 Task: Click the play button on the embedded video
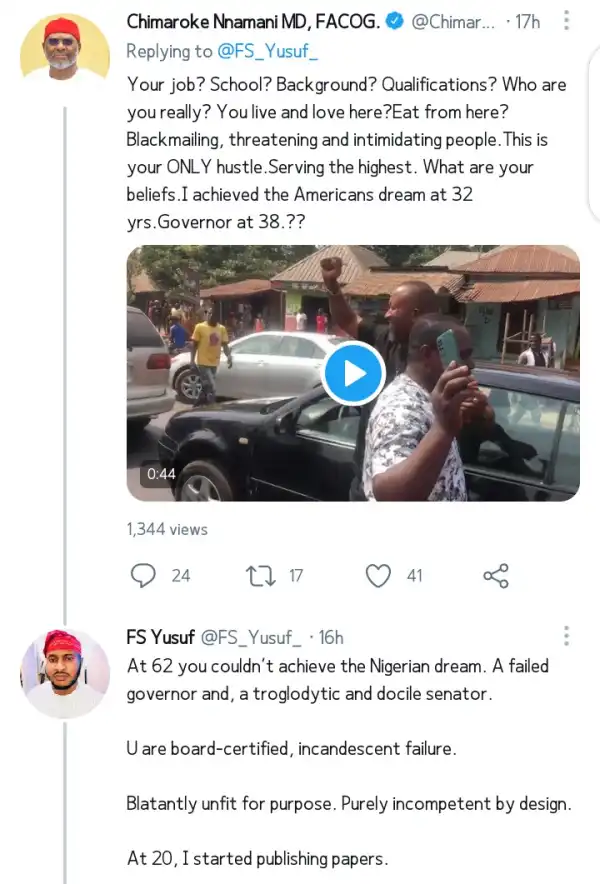(353, 373)
